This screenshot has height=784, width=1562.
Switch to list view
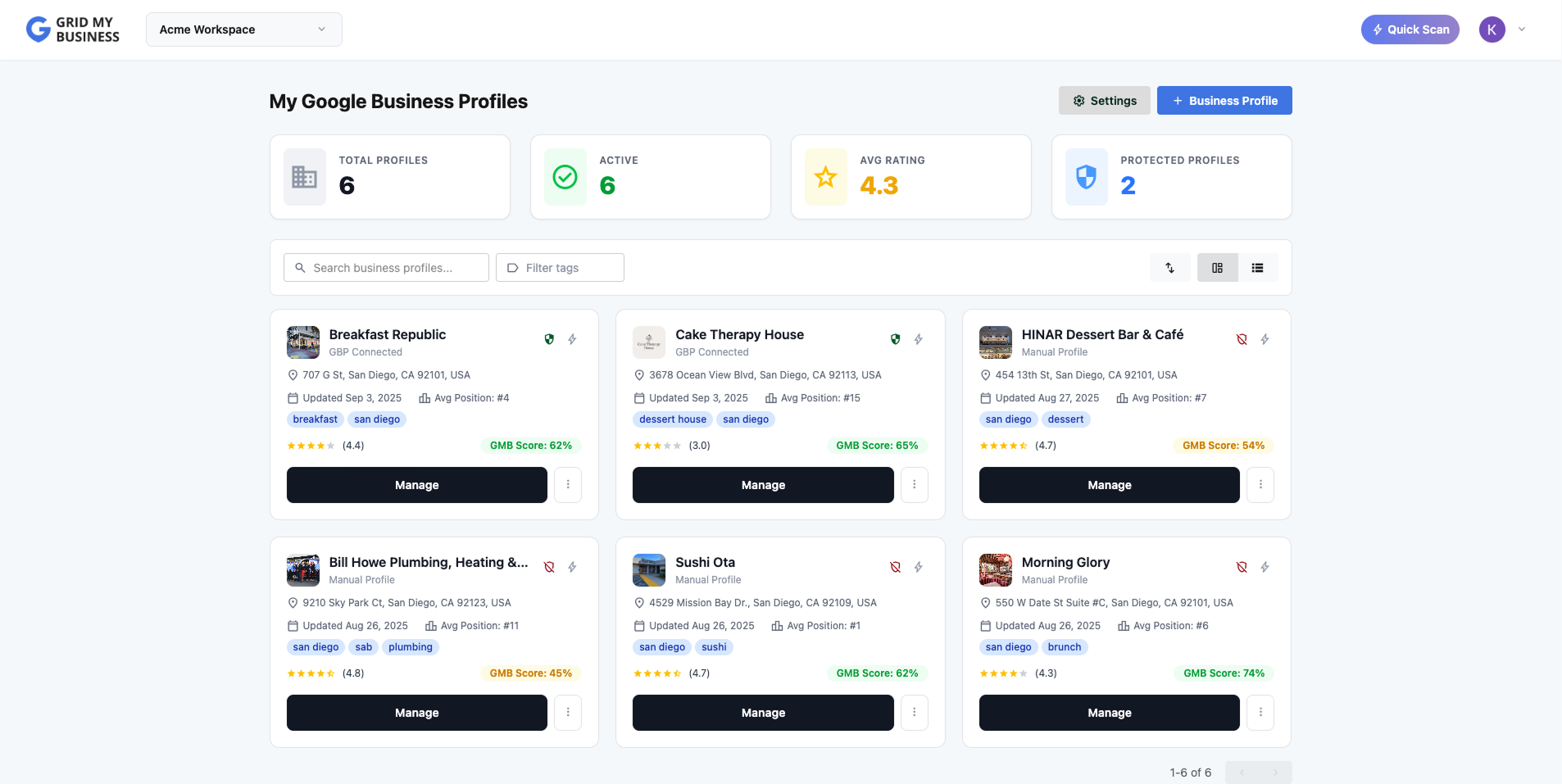pos(1257,268)
